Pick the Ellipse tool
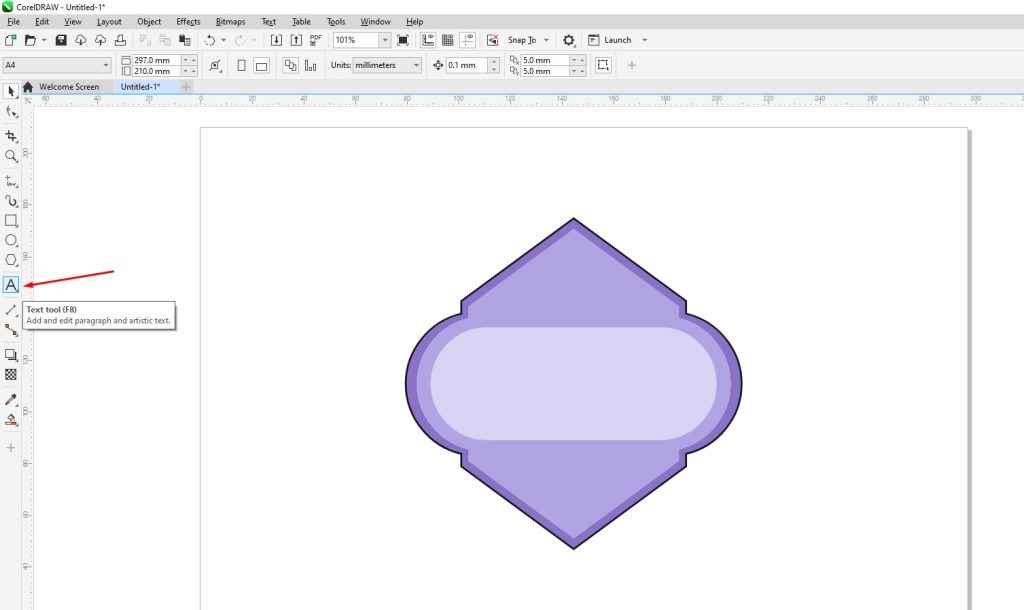Image resolution: width=1024 pixels, height=610 pixels. tap(11, 240)
